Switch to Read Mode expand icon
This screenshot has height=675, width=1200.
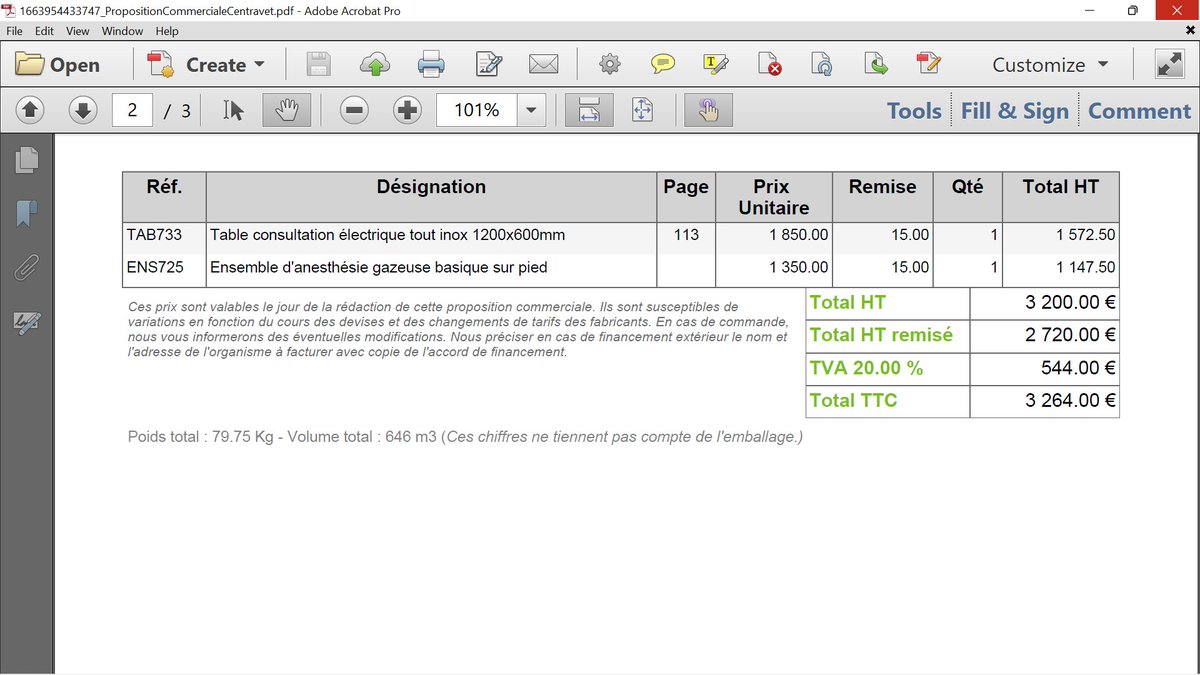(1168, 65)
